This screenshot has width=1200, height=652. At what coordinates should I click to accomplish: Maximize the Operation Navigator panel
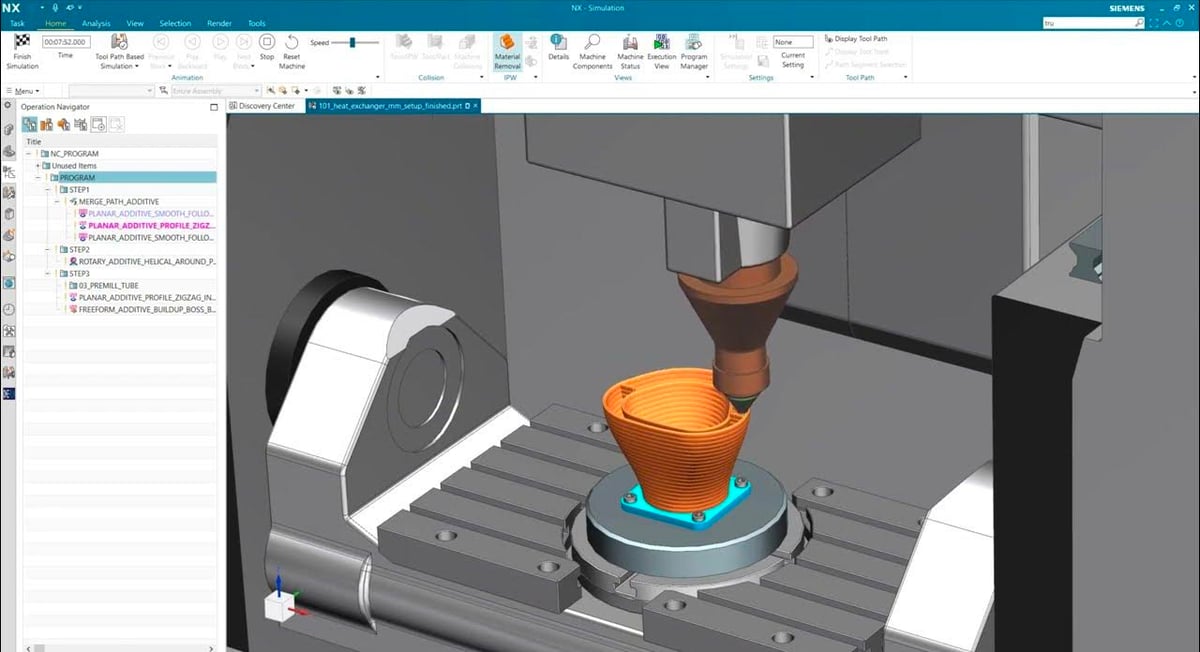(213, 106)
